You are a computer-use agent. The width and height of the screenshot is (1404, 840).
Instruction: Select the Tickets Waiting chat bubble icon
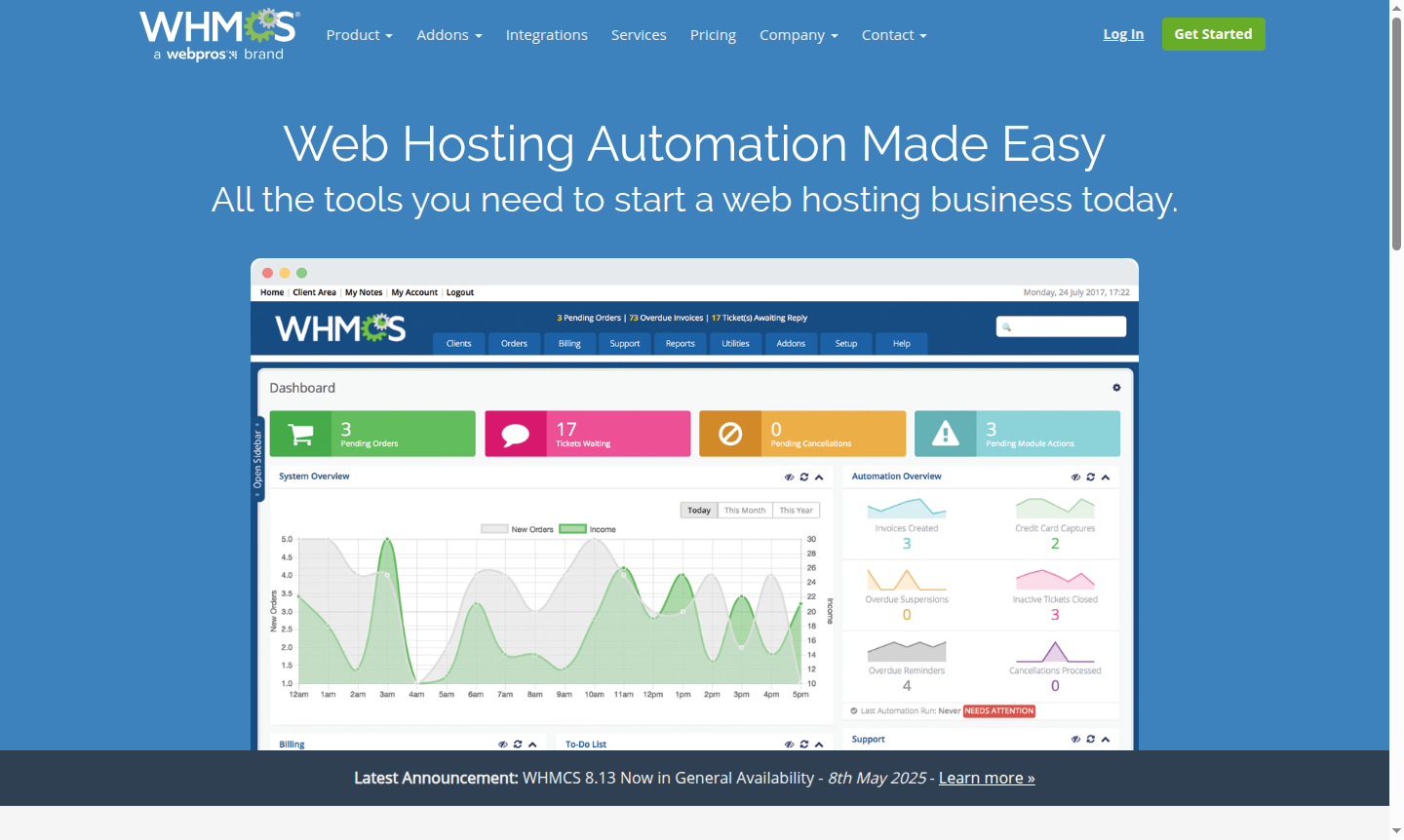coord(516,433)
